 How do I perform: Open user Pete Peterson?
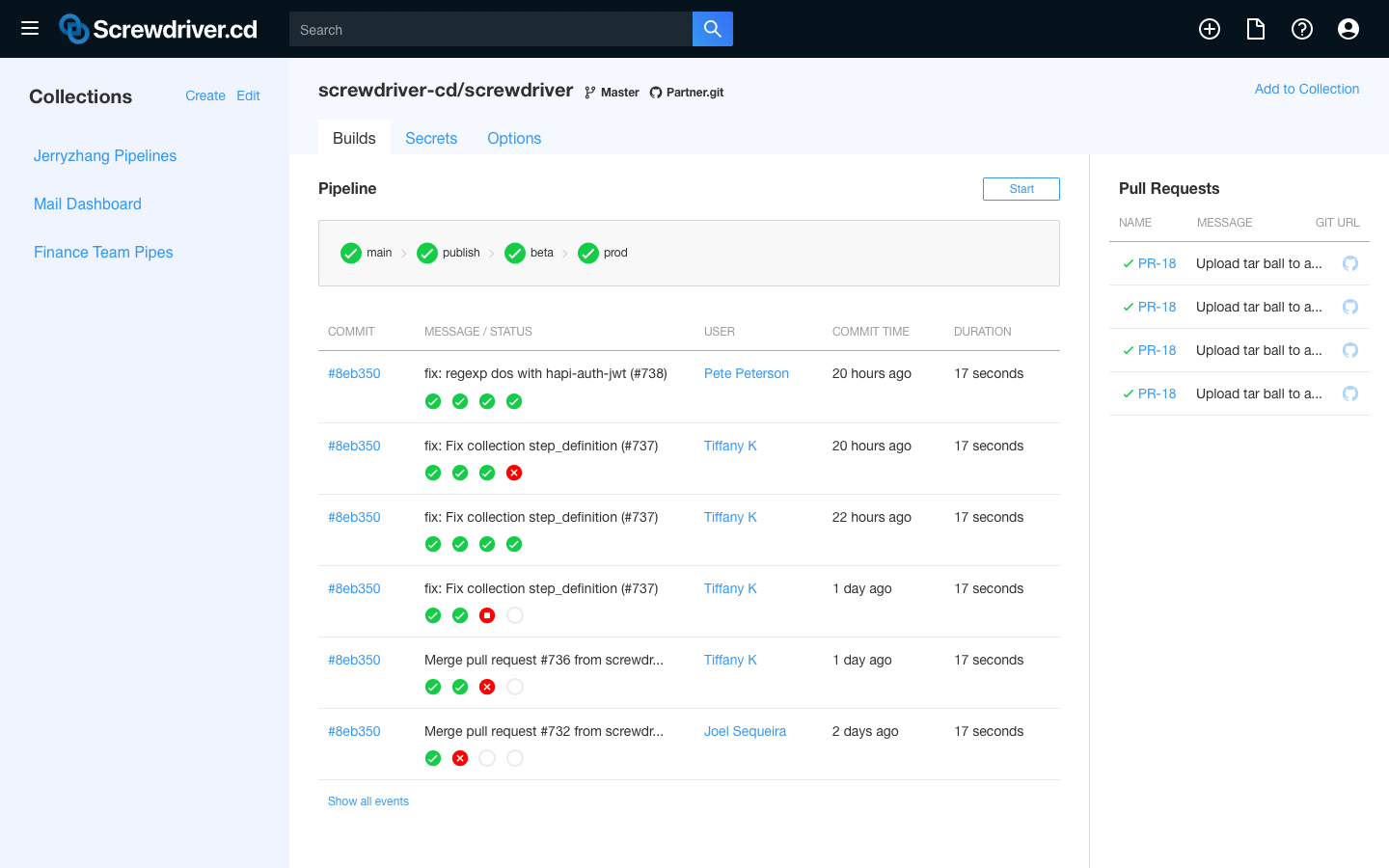point(747,373)
